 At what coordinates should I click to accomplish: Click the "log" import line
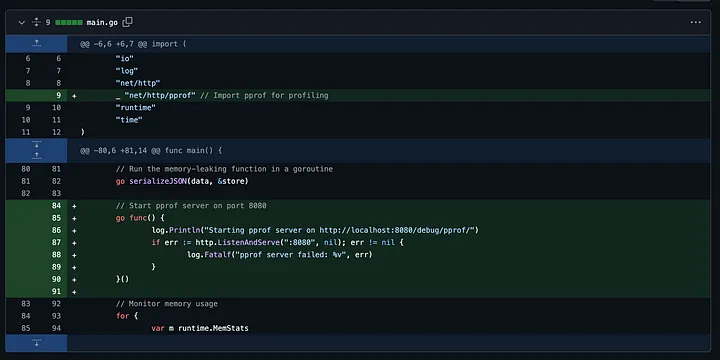127,71
